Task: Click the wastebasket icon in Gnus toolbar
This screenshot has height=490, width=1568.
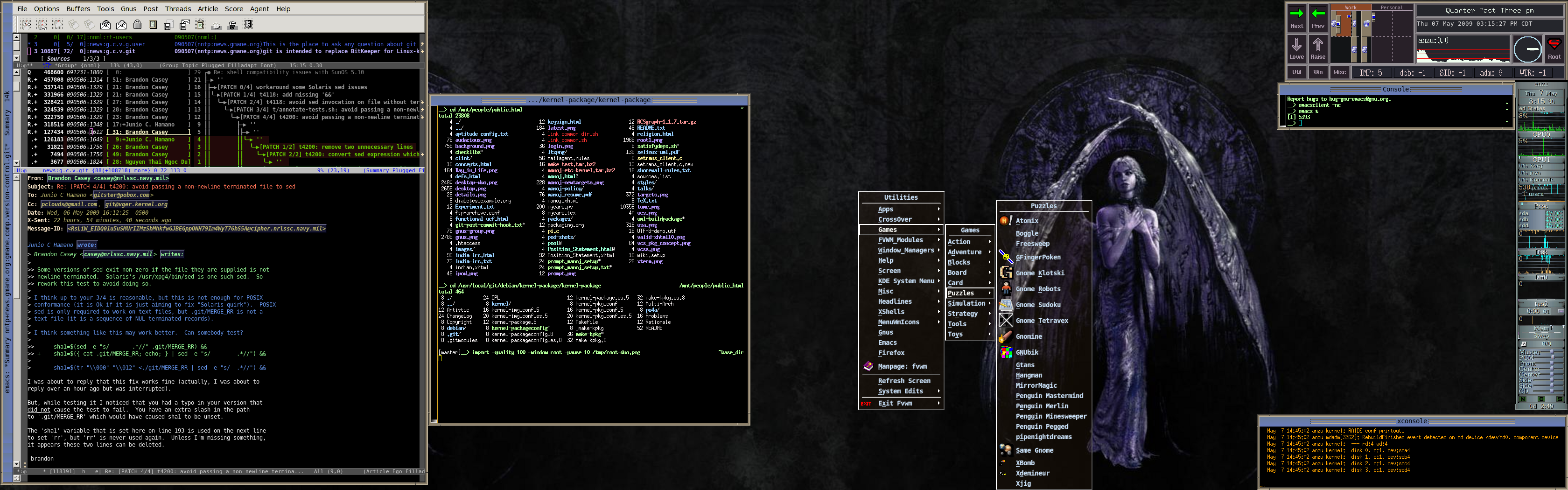Action: 232,24
